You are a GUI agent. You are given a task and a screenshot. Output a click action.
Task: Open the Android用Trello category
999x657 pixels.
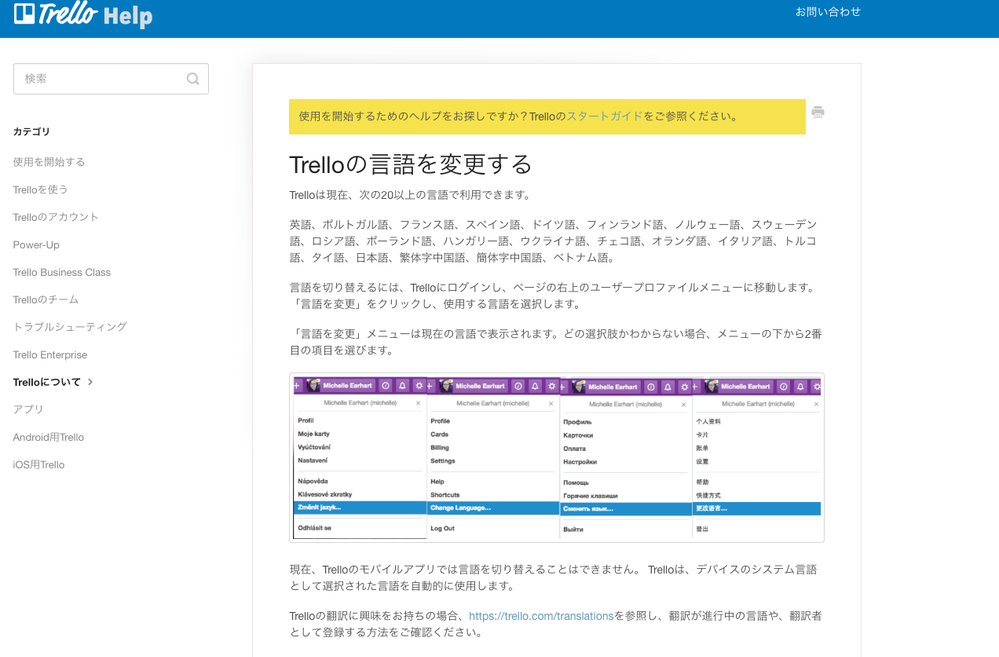(48, 437)
